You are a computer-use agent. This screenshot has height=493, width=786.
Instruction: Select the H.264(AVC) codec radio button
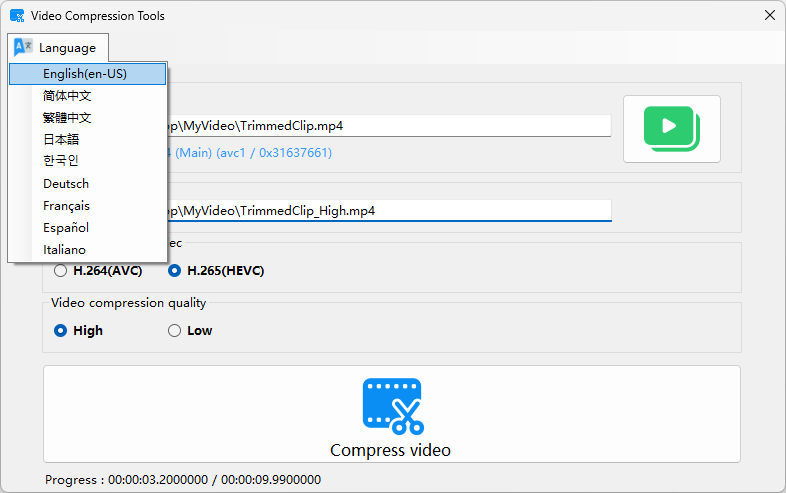98,271
